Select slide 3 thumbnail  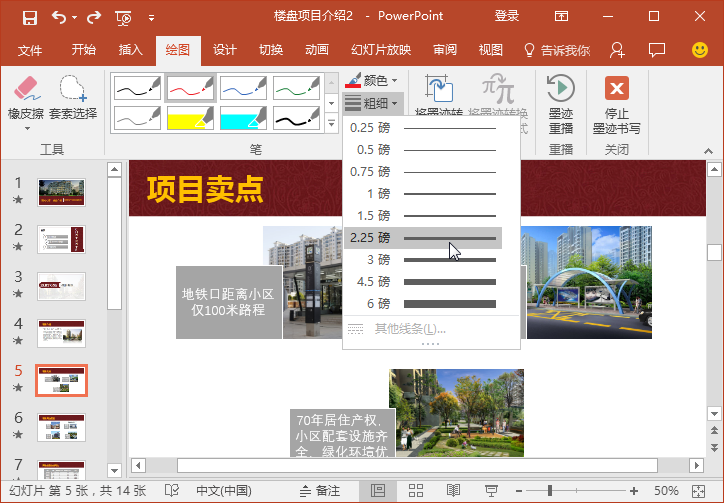pos(61,286)
